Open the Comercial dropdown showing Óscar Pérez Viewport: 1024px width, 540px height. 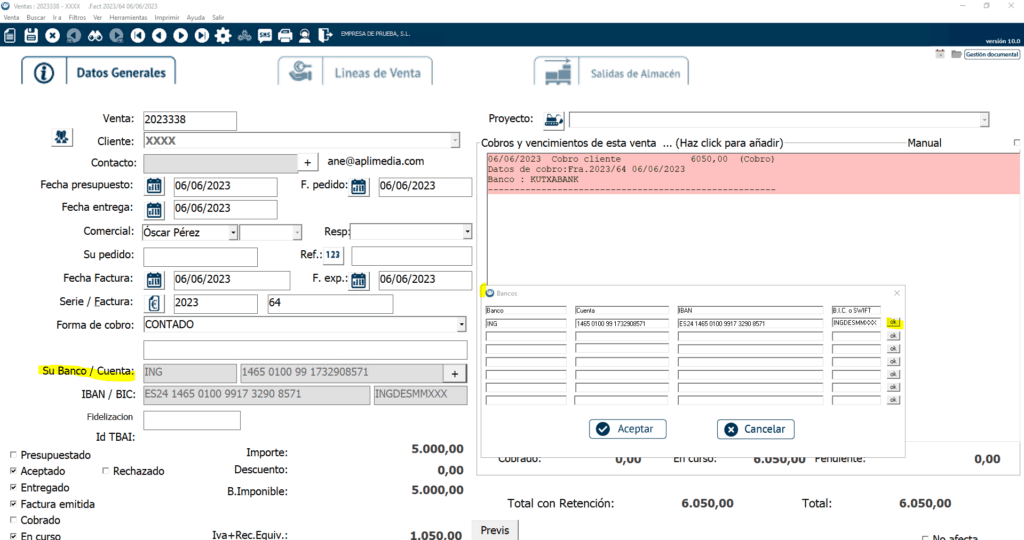click(233, 233)
